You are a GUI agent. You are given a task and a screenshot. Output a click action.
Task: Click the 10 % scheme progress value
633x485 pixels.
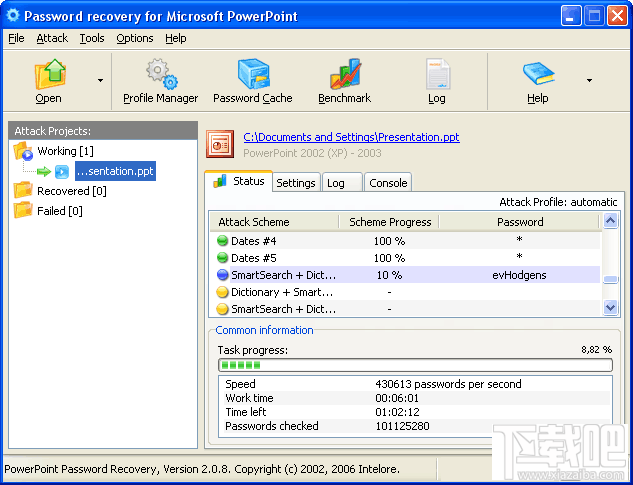click(x=389, y=275)
